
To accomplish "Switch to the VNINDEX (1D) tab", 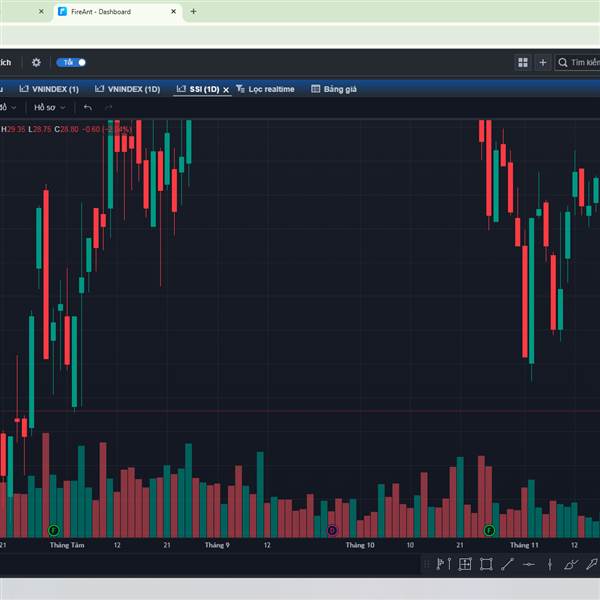I will point(127,89).
